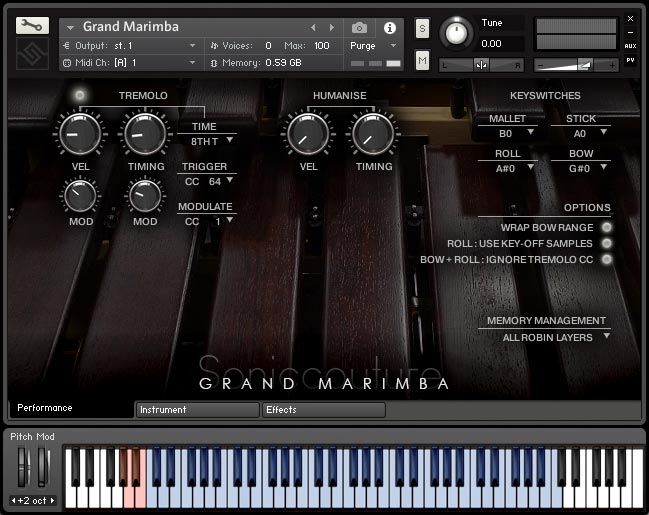Click the Mod wheel
The image size is (649, 515).
pos(43,467)
